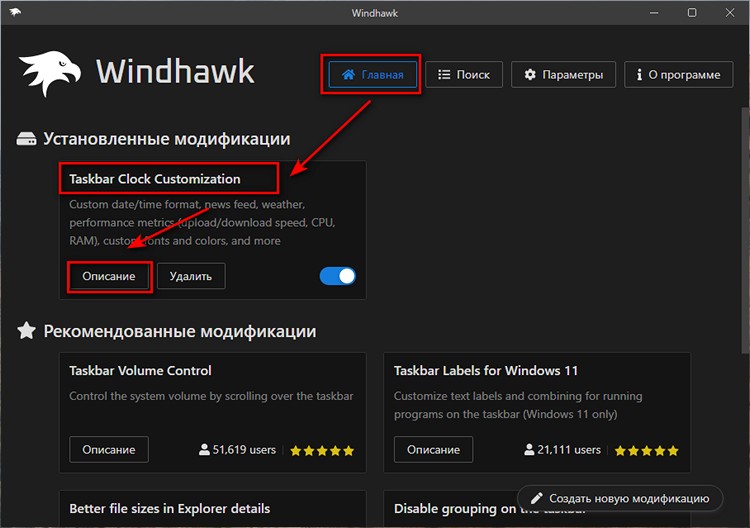Click the users icon next to 51,619 users

coord(204,450)
